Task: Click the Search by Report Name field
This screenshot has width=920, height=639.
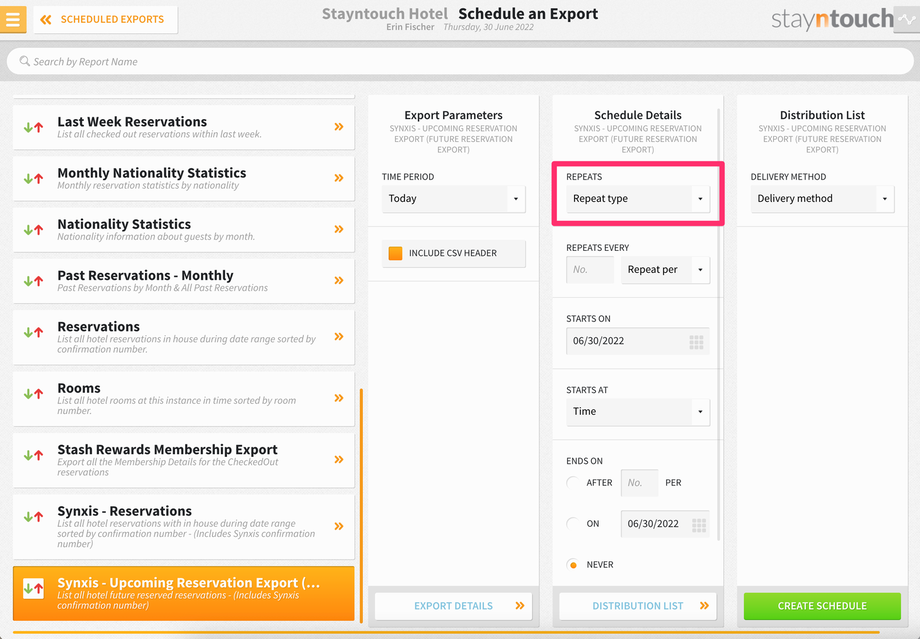Action: (x=459, y=62)
